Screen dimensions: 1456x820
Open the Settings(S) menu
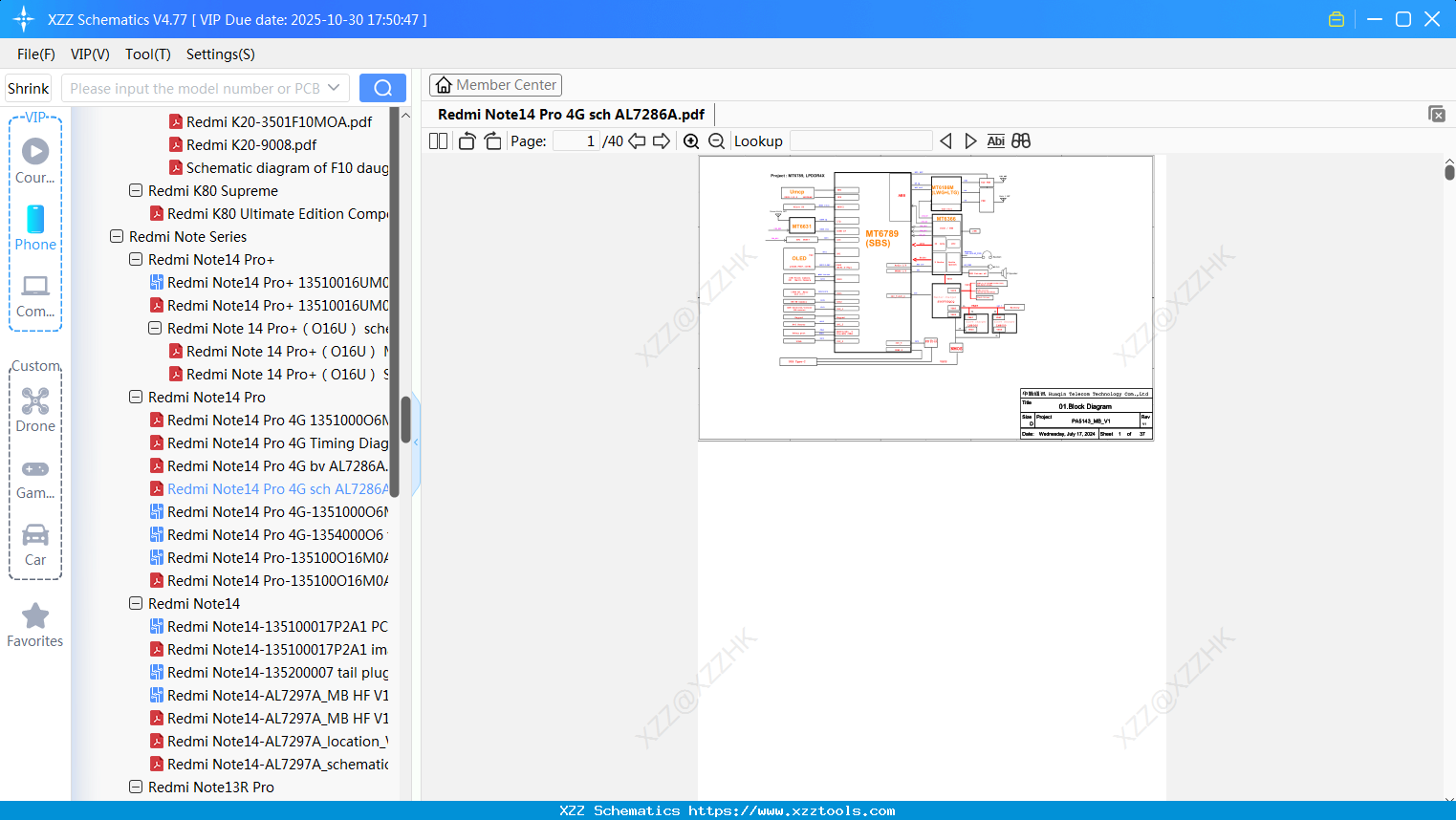click(x=221, y=54)
